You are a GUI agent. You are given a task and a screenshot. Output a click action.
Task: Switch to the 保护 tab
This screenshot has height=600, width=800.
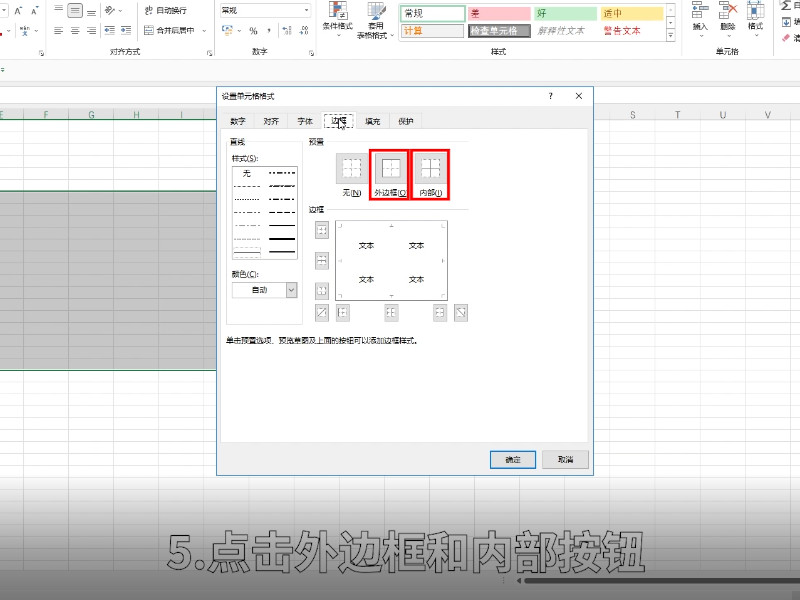[x=406, y=121]
